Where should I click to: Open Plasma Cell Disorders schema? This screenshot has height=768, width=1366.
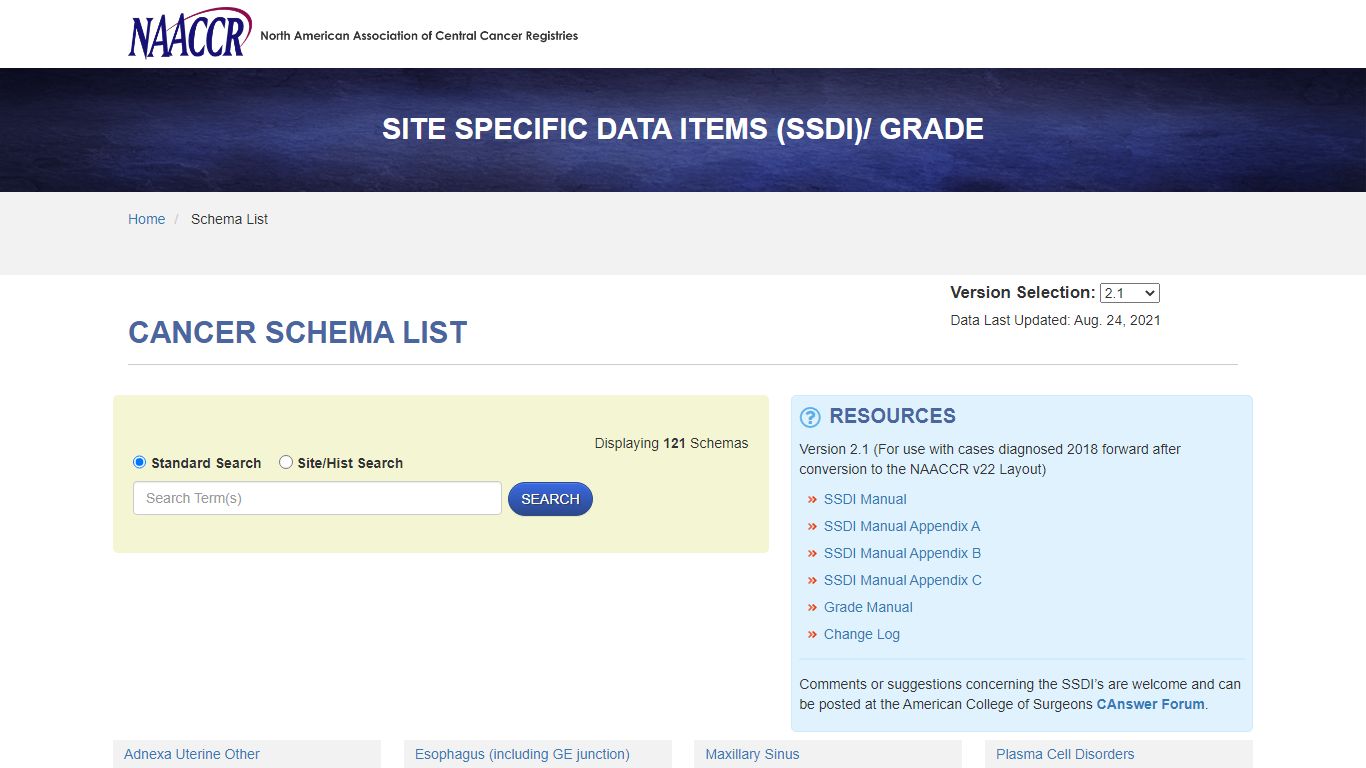1065,754
